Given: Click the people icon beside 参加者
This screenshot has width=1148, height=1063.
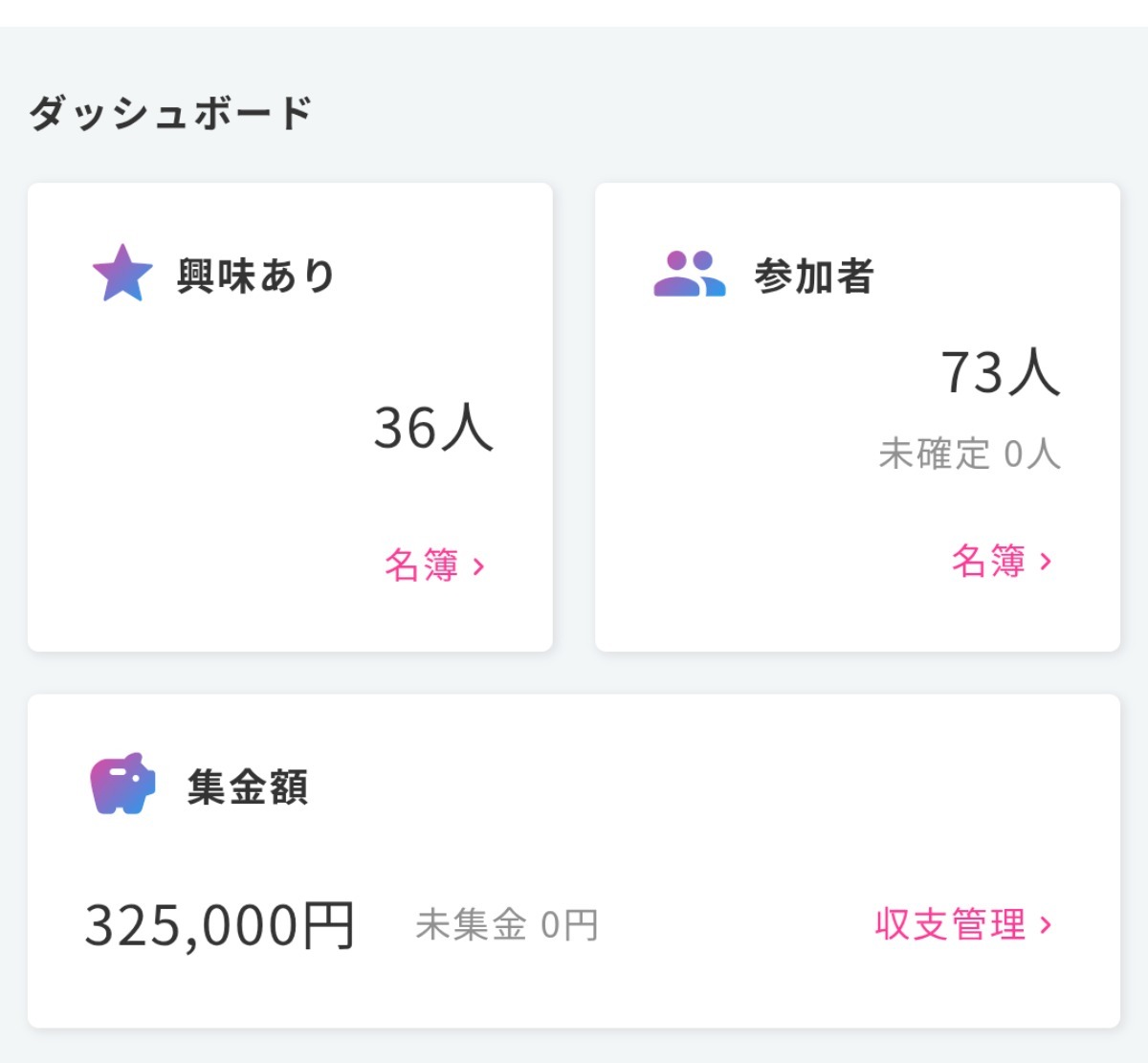Looking at the screenshot, I should pyautogui.click(x=689, y=275).
